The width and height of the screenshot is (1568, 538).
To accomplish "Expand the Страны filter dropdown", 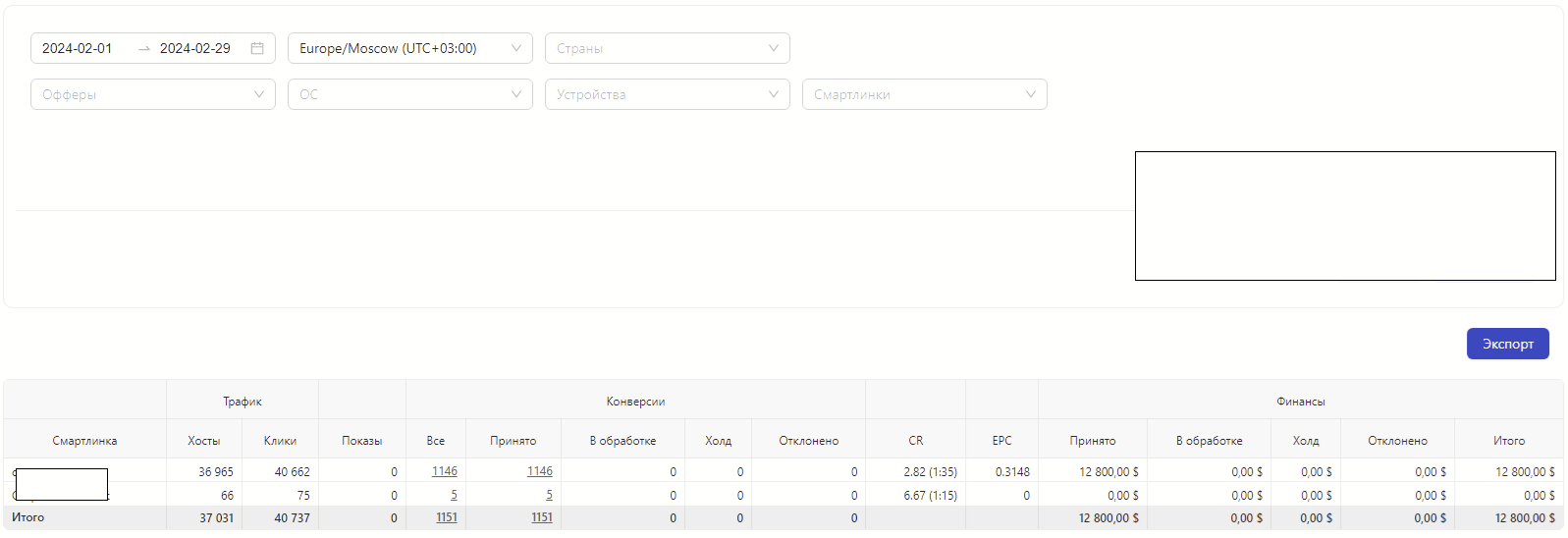I will coord(667,48).
